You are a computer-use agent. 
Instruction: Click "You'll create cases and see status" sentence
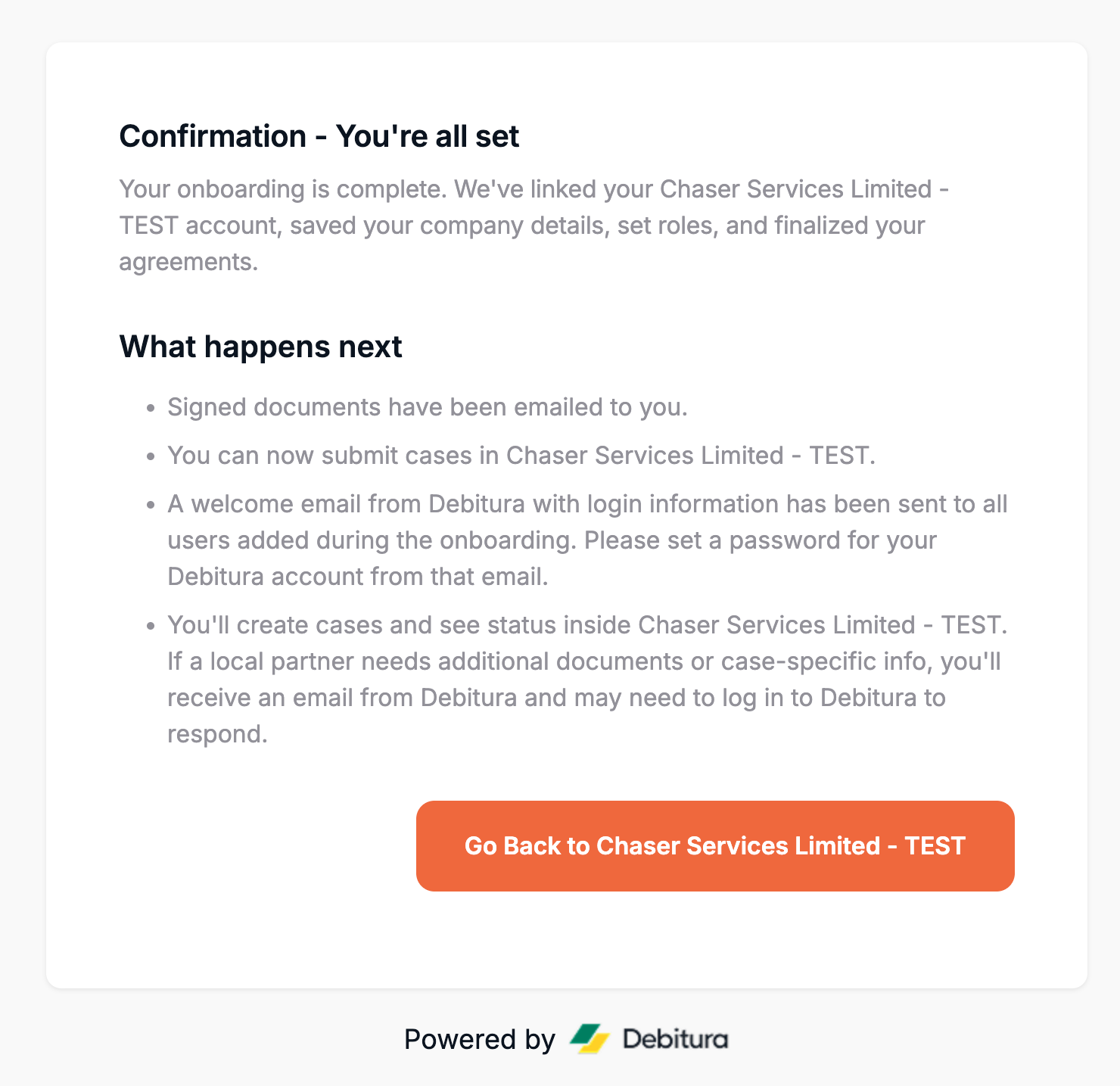pyautogui.click(x=587, y=625)
